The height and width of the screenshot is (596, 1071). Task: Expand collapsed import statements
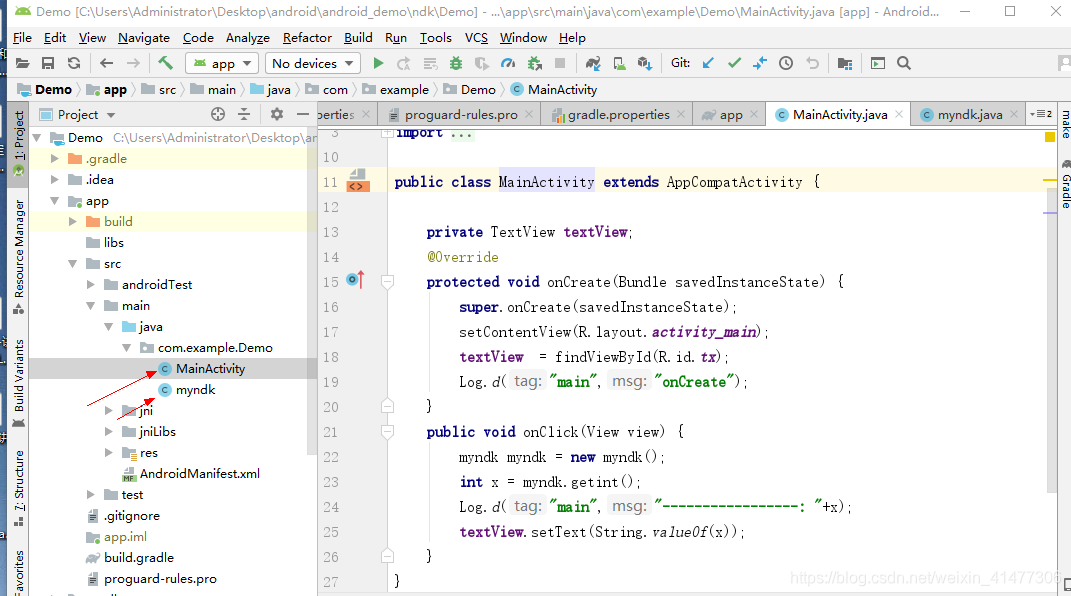[x=387, y=133]
